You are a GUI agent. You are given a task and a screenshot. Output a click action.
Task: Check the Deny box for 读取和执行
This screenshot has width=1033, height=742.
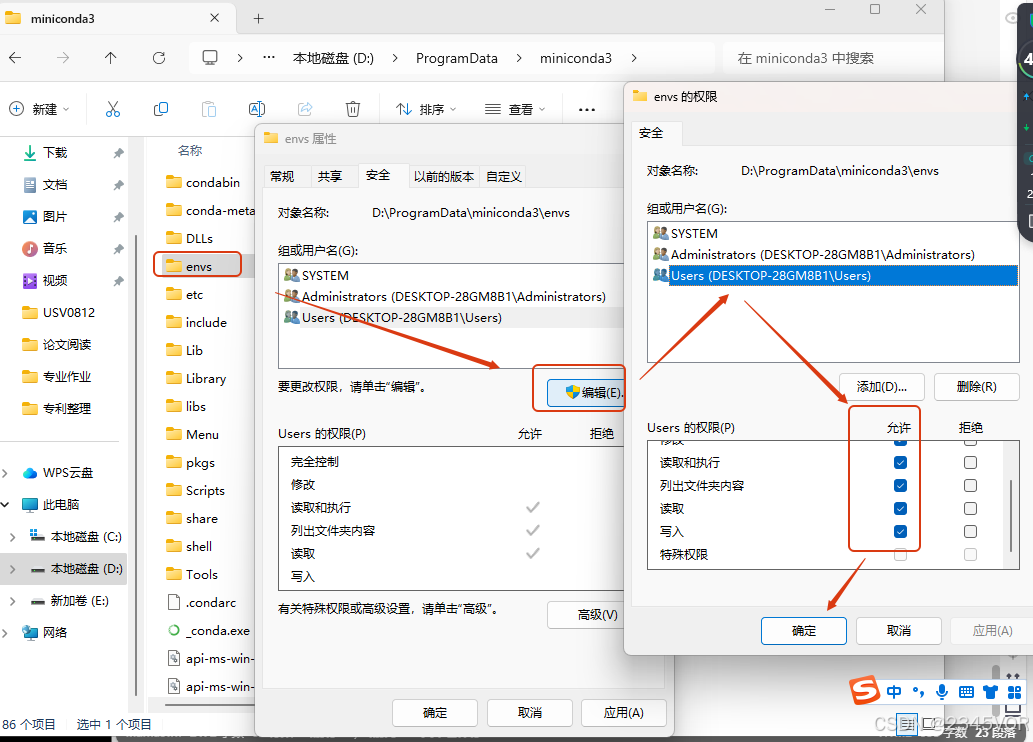click(x=969, y=462)
